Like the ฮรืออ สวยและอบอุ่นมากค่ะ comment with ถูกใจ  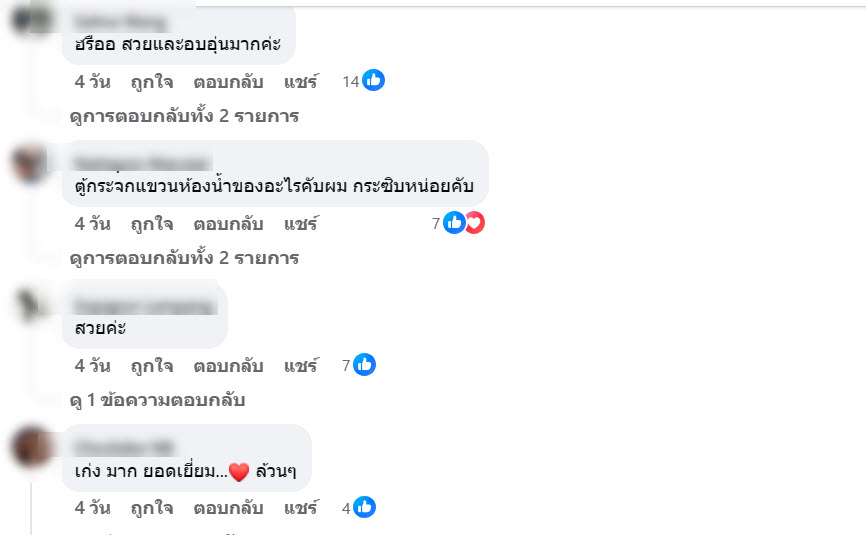[x=152, y=81]
